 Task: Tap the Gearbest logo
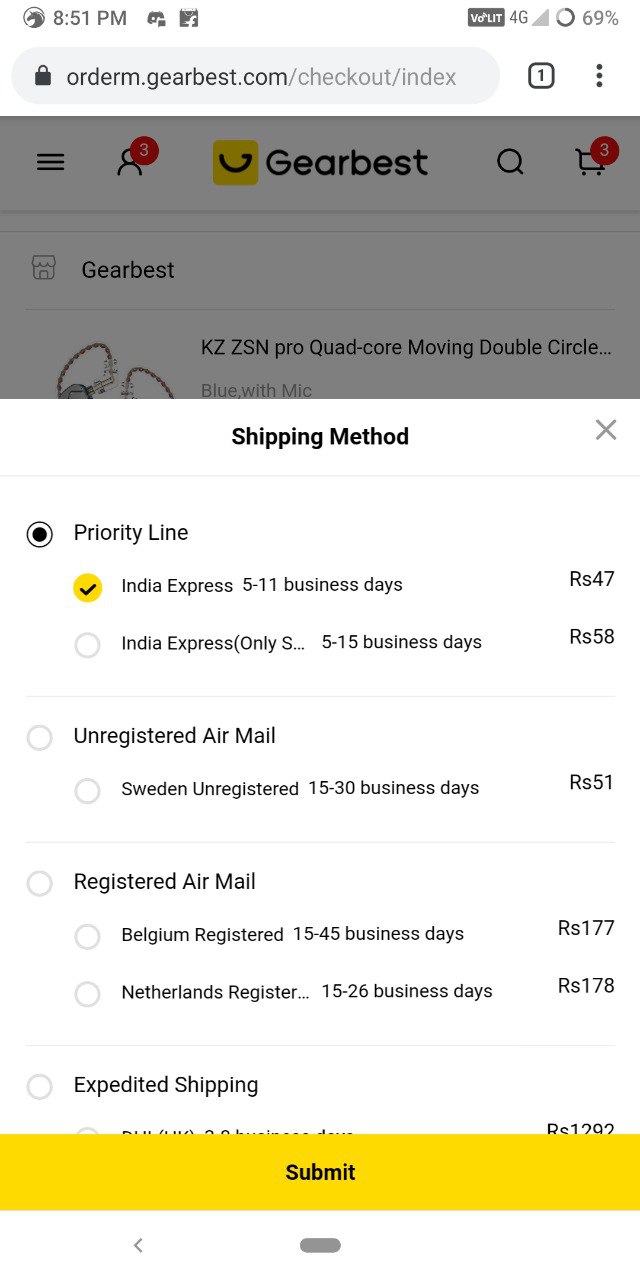[x=320, y=162]
